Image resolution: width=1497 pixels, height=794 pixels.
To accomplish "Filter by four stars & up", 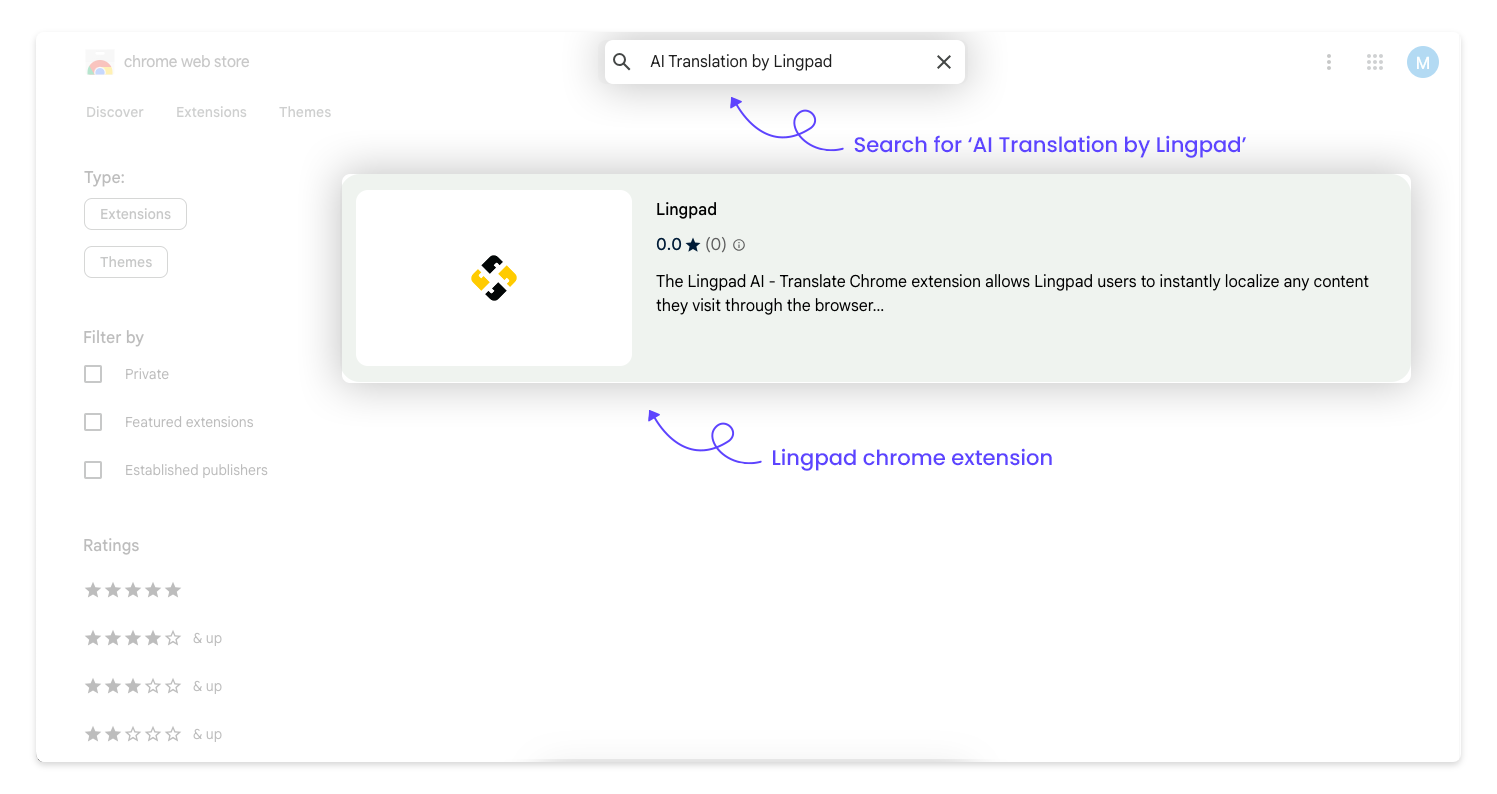I will 153,638.
